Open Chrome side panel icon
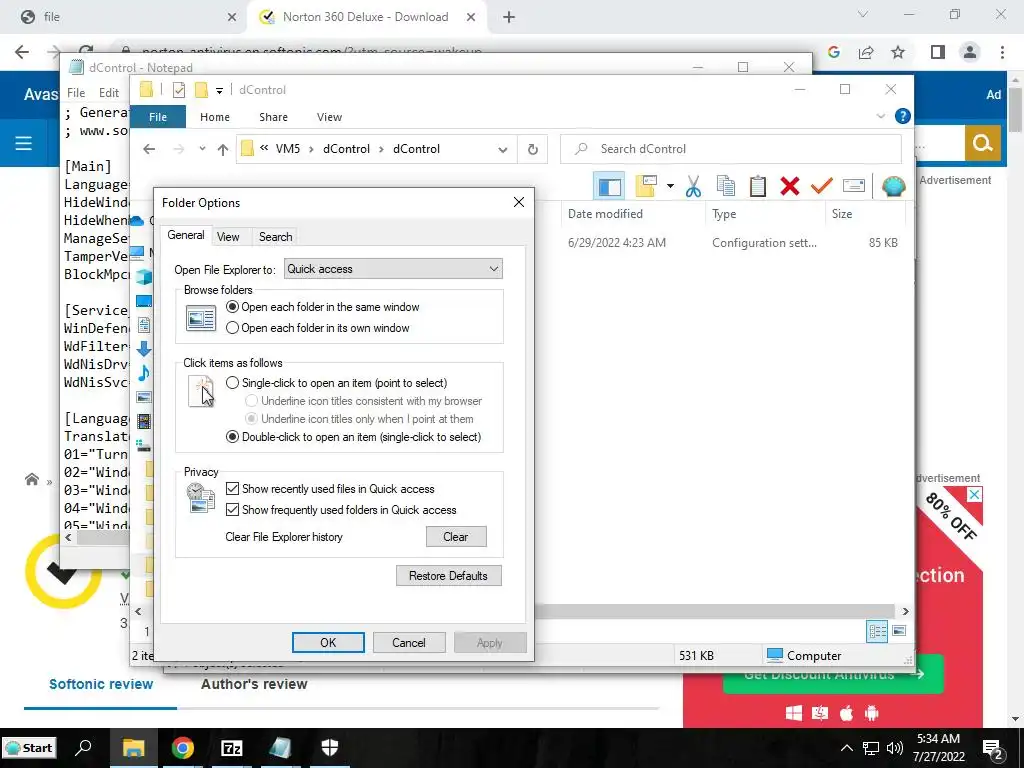 coord(938,52)
